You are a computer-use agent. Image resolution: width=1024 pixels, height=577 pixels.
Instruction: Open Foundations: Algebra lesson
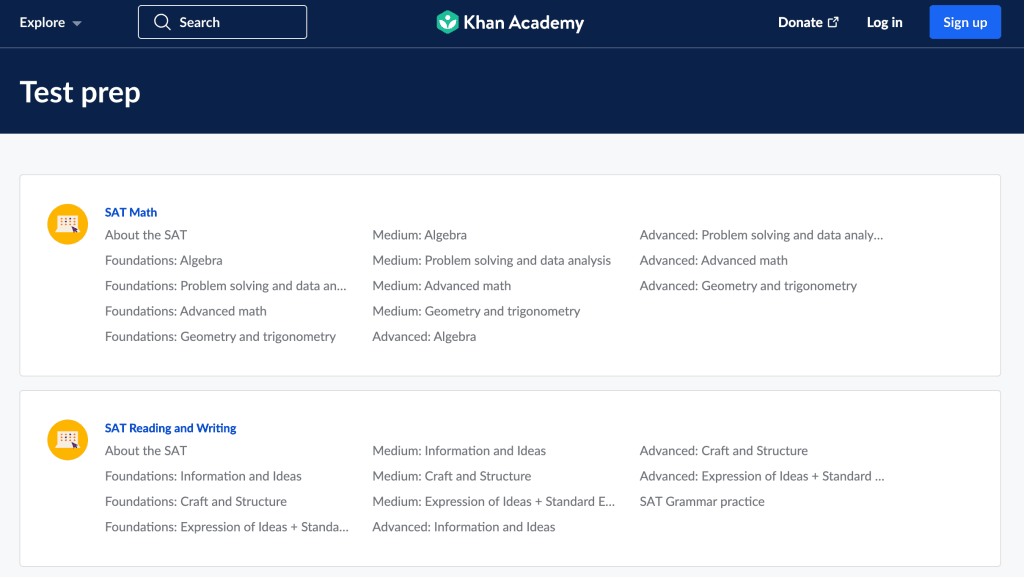[x=163, y=260]
